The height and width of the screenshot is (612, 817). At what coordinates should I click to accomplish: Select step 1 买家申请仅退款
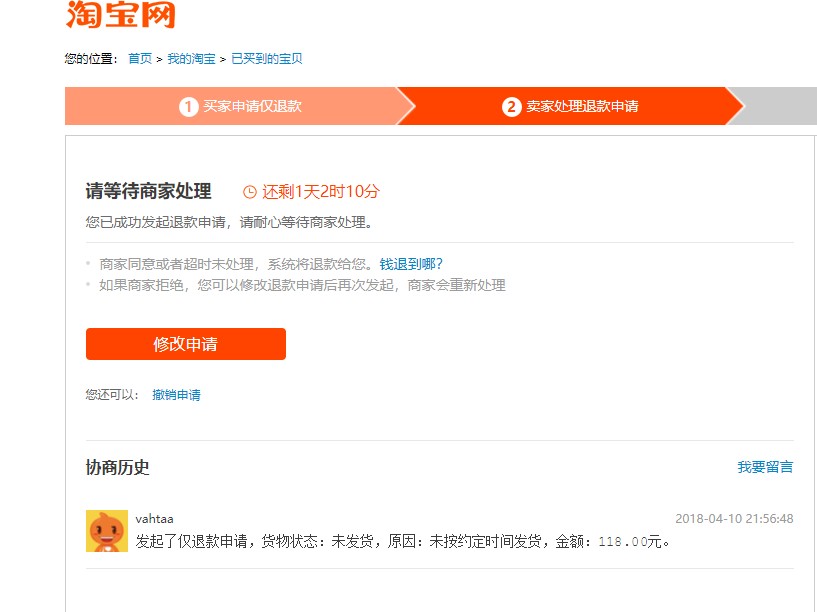(x=240, y=106)
